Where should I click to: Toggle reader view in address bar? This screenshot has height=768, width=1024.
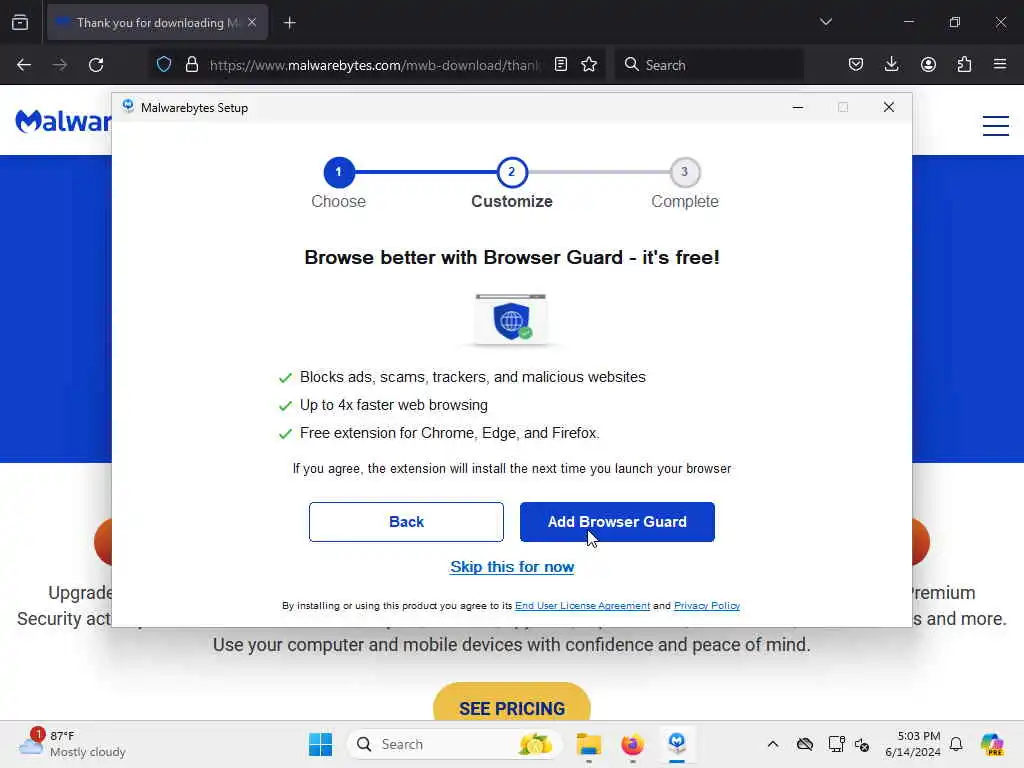[560, 64]
